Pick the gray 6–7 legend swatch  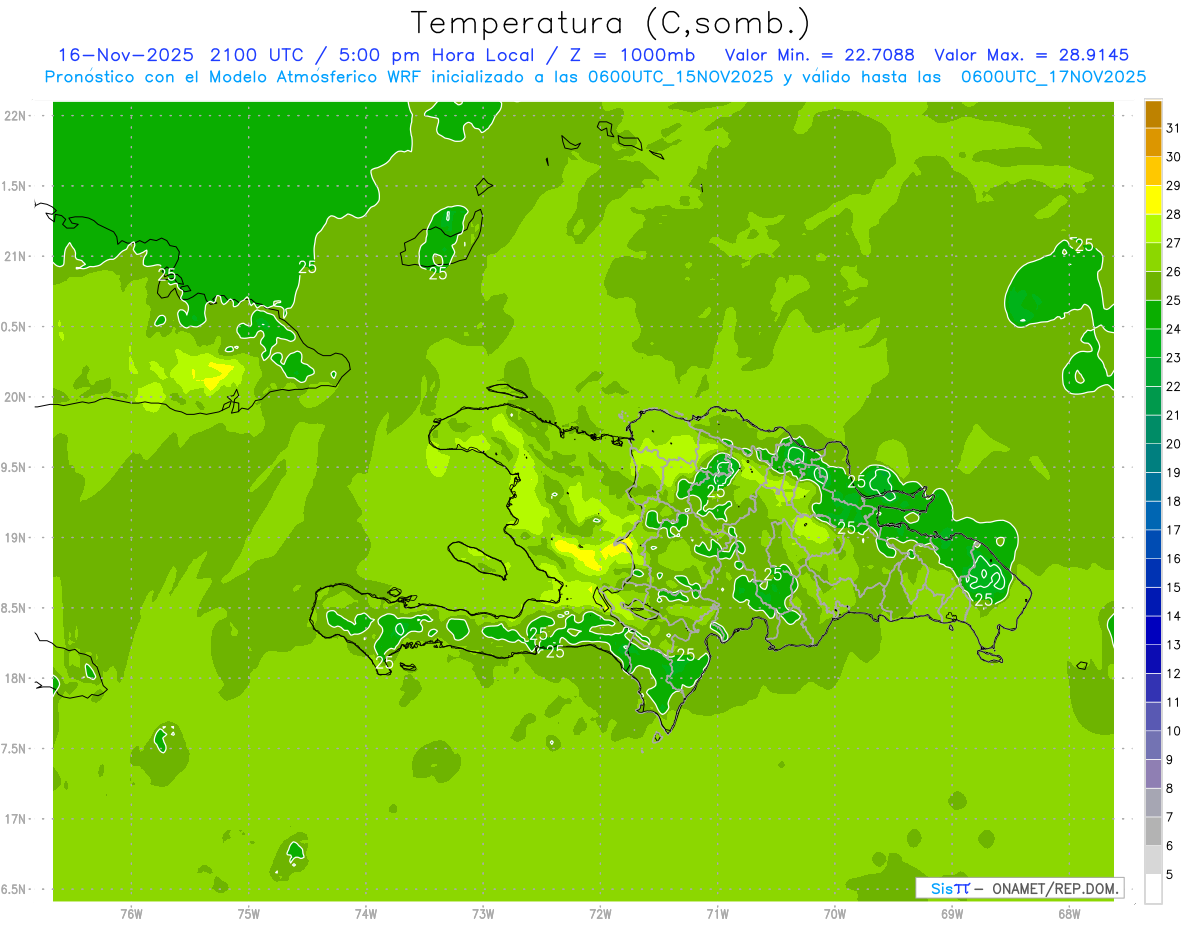pyautogui.click(x=1153, y=831)
